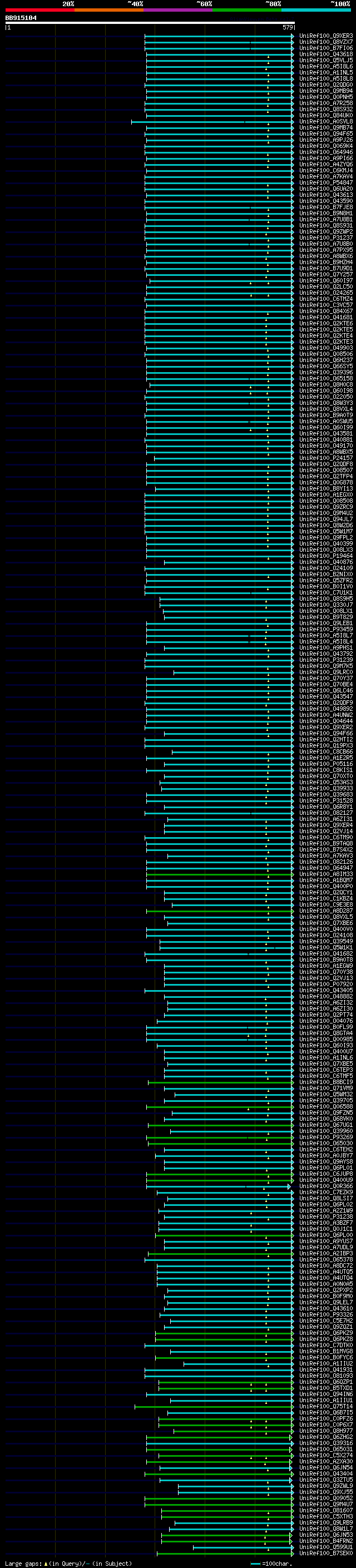Viewport: 356px width, 1568px height.
Task: Select hit UniRef100_Q3ZTU5
Action: 325,1480
